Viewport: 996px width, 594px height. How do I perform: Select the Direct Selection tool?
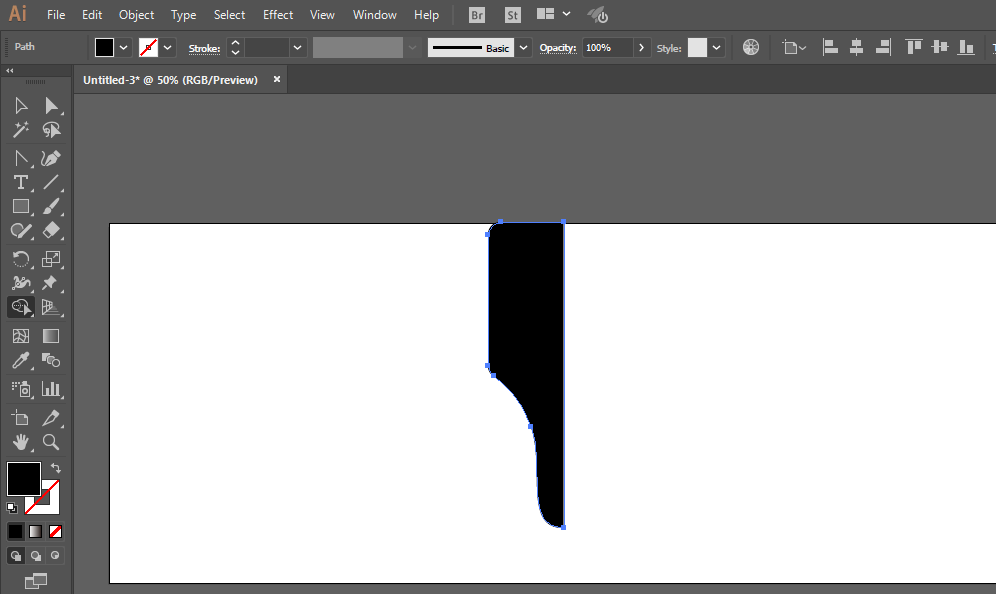(51, 105)
